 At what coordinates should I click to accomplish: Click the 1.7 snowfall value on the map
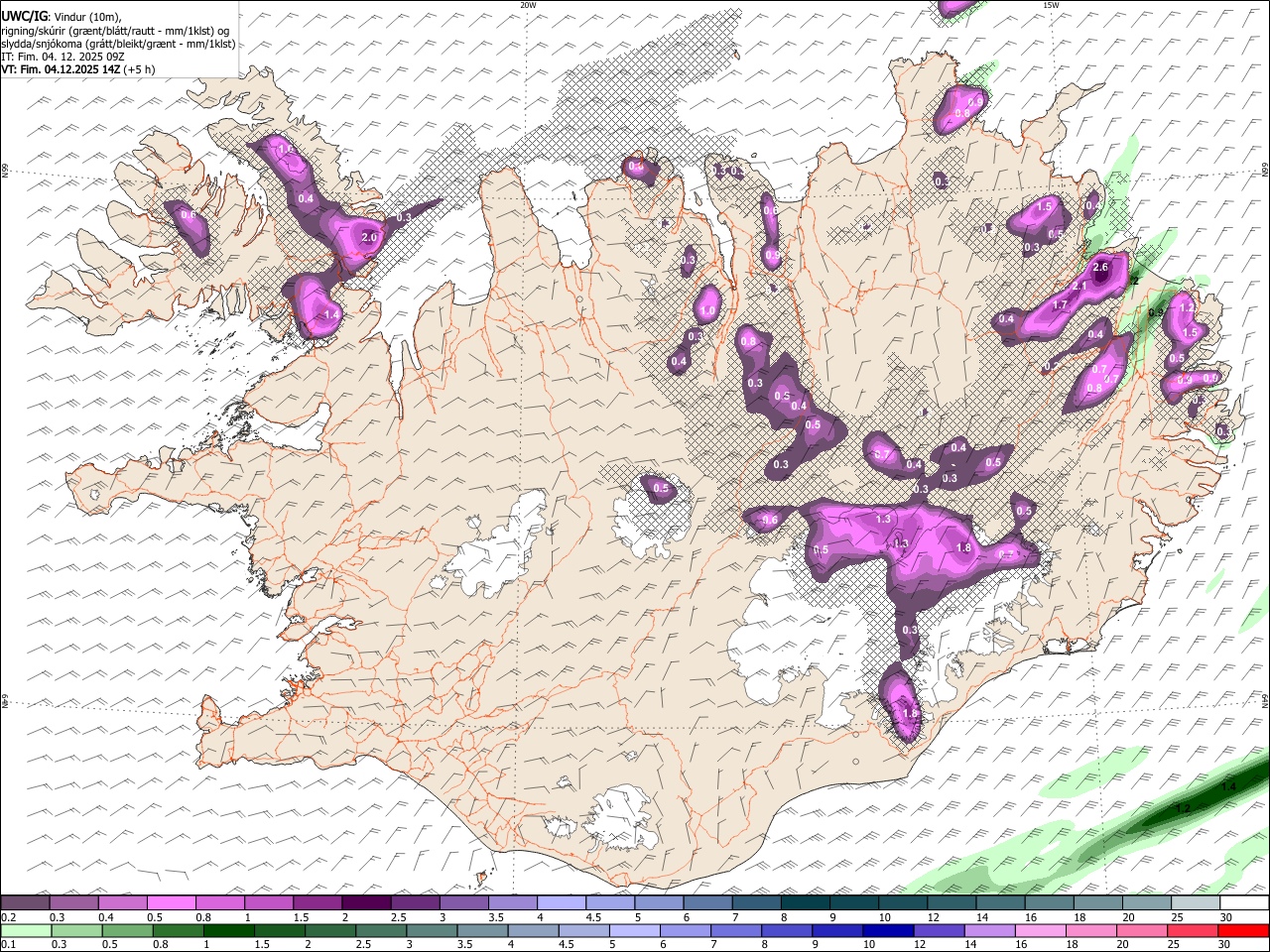(x=1060, y=305)
